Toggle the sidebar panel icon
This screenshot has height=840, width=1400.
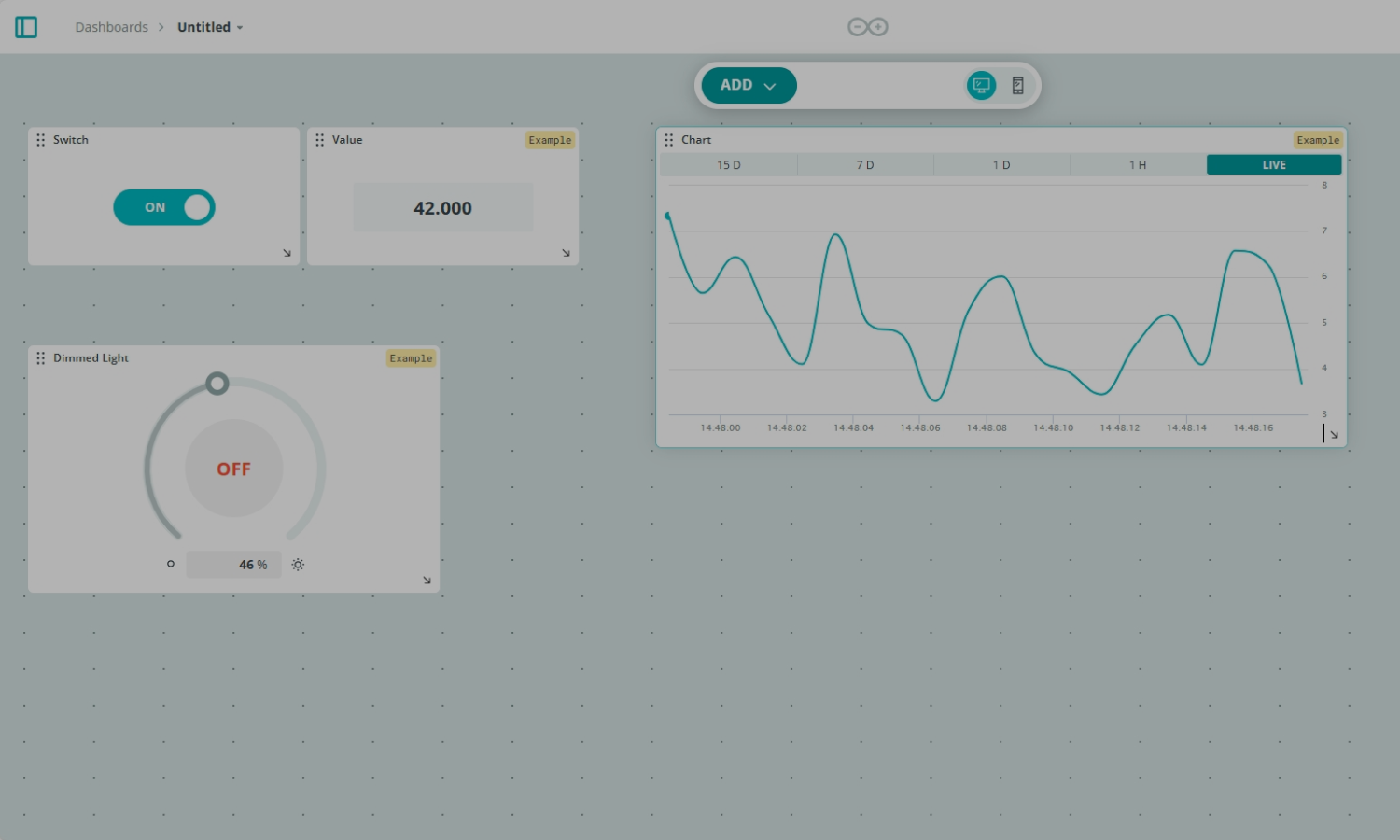pyautogui.click(x=26, y=27)
